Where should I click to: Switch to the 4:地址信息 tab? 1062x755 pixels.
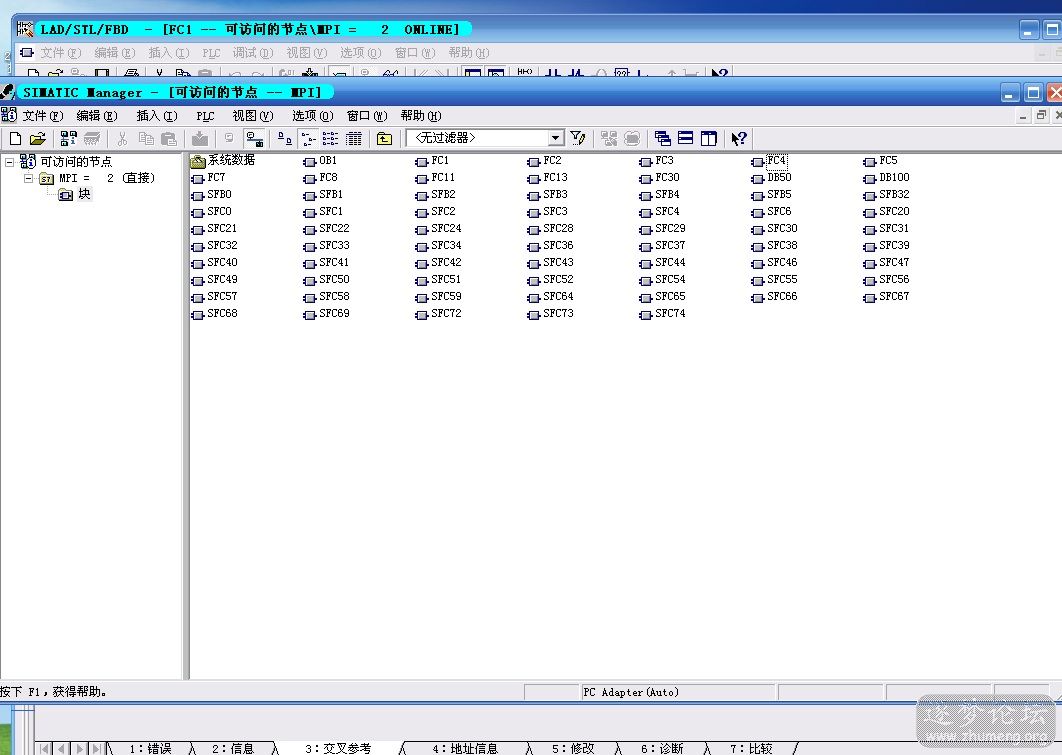pyautogui.click(x=465, y=748)
